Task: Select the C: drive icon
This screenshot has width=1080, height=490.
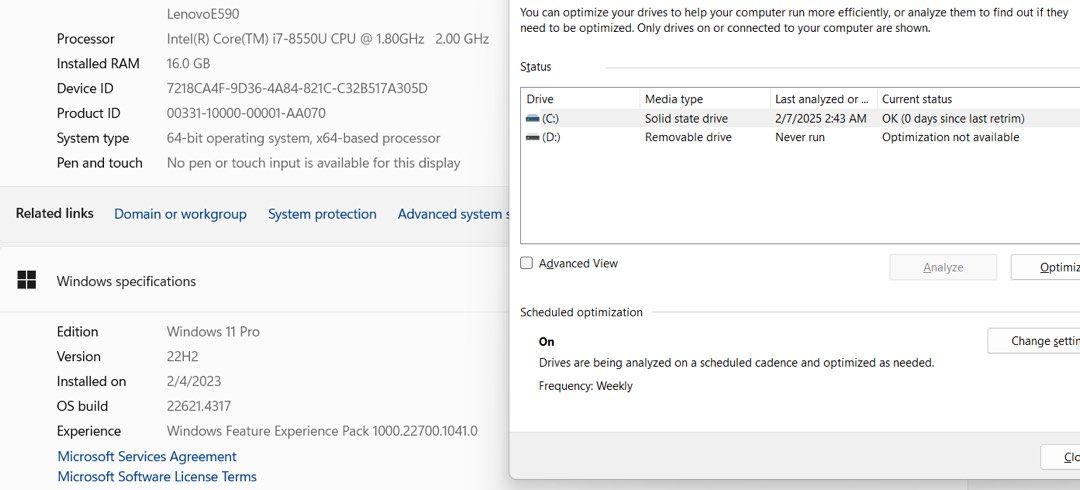Action: click(x=532, y=119)
